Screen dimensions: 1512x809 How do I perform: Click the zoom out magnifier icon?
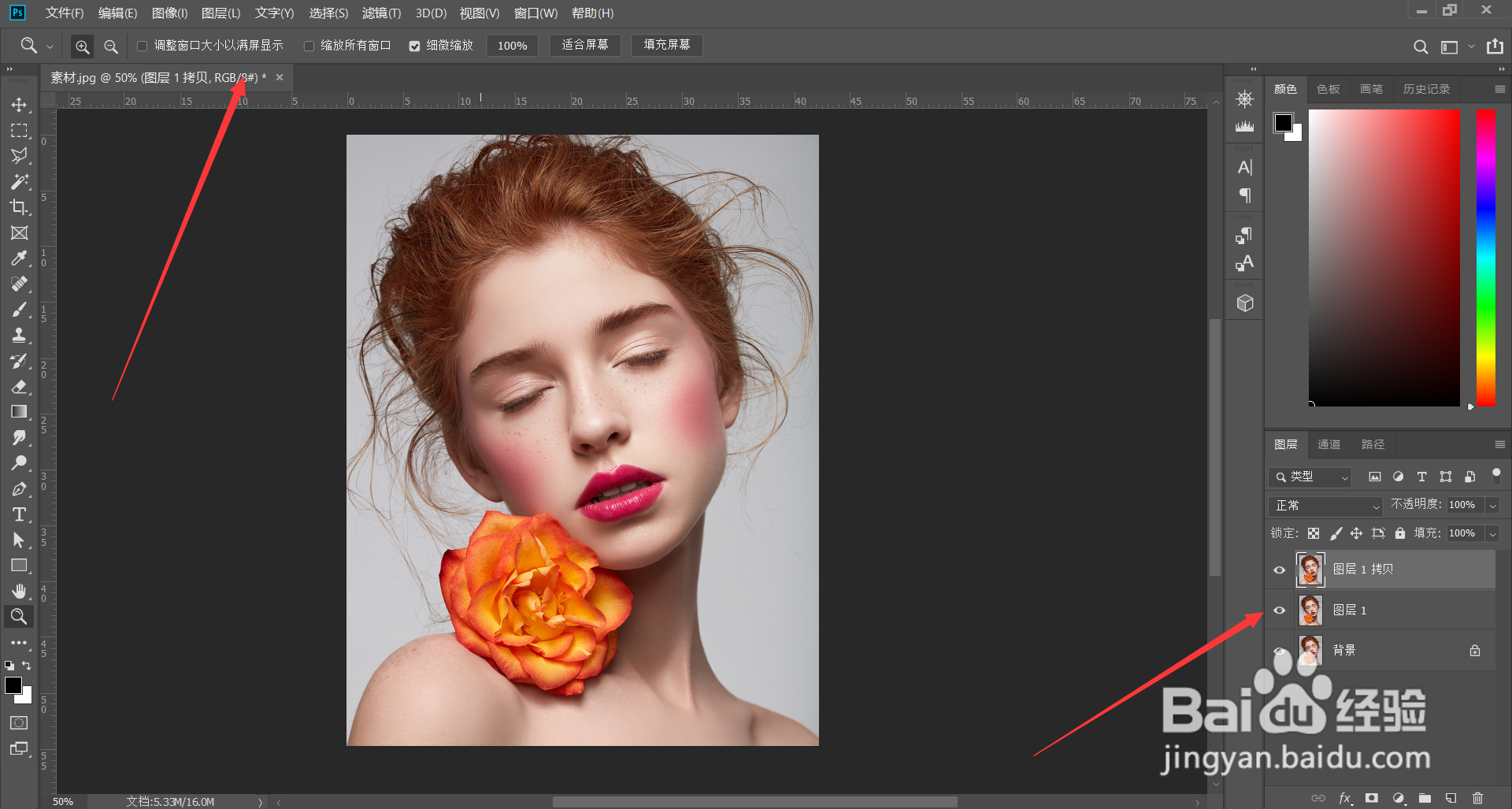coord(111,46)
